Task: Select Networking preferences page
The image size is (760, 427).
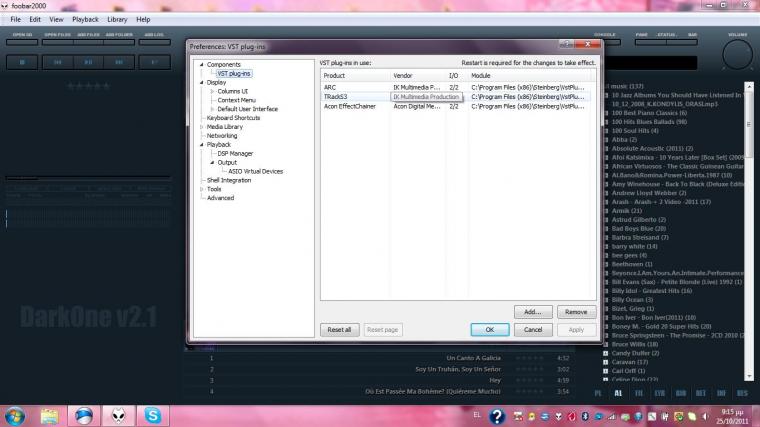Action: (x=222, y=136)
